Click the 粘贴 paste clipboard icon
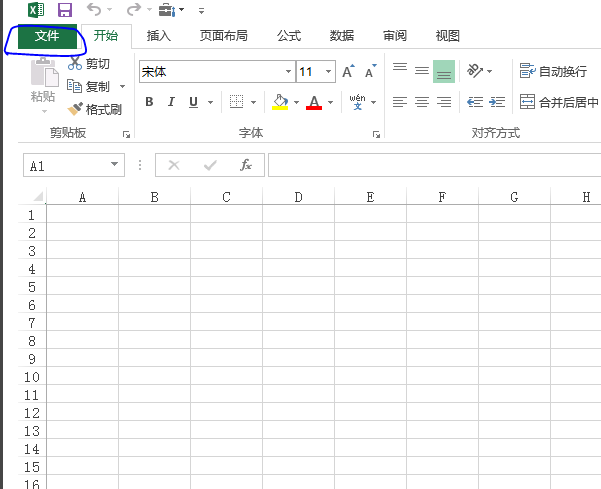Viewport: 601px width, 489px height. point(44,72)
